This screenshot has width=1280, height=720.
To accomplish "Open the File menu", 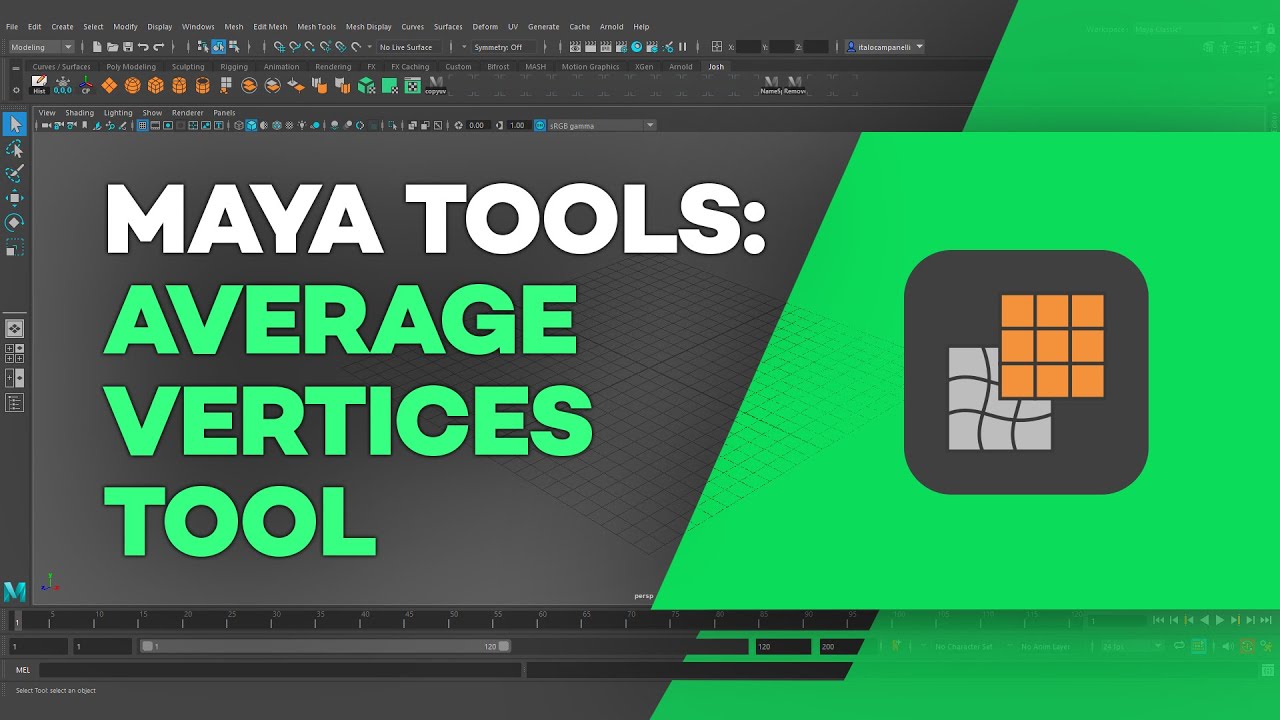I will click(x=12, y=27).
